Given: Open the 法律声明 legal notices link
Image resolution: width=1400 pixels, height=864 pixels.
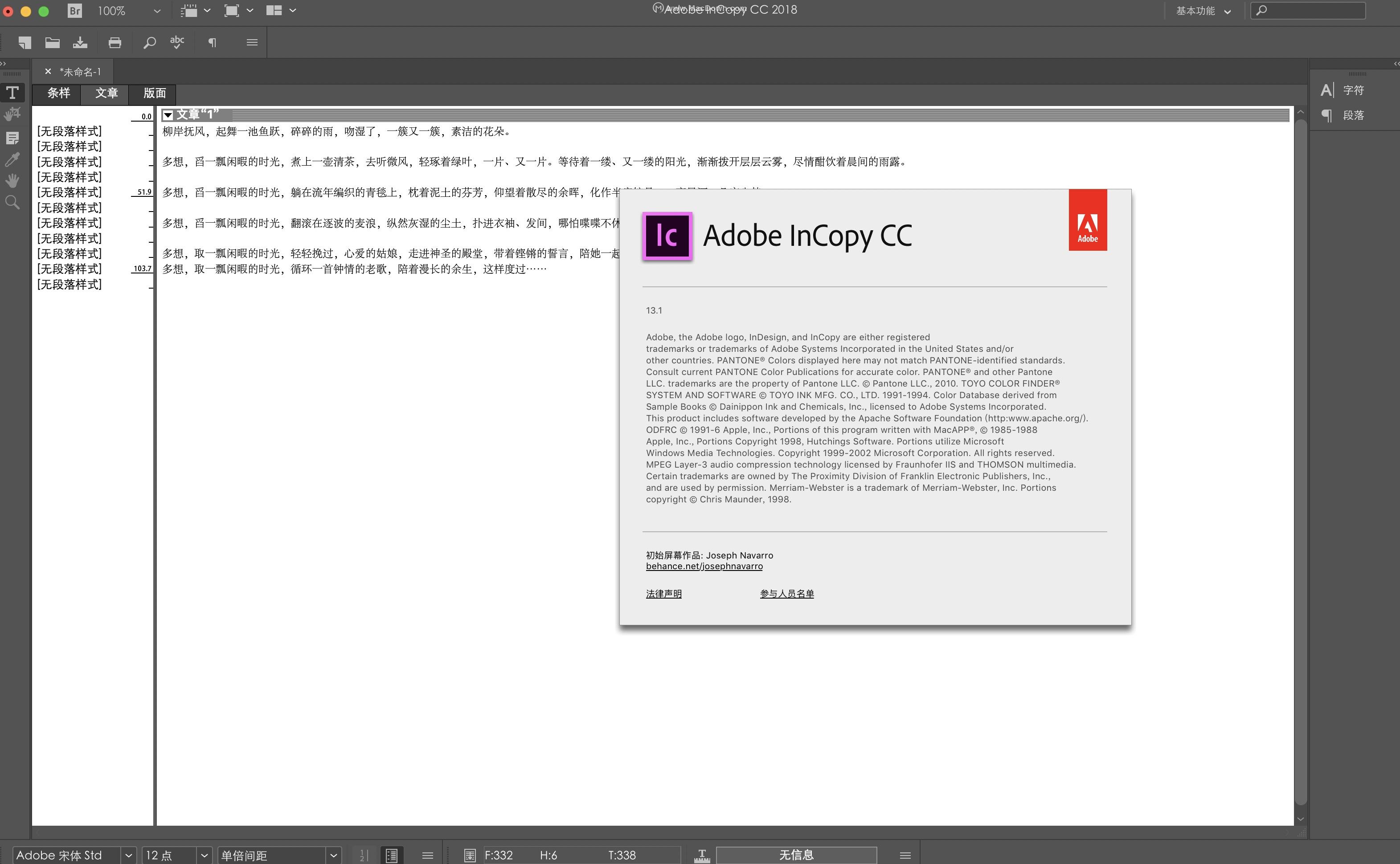Looking at the screenshot, I should (x=664, y=594).
